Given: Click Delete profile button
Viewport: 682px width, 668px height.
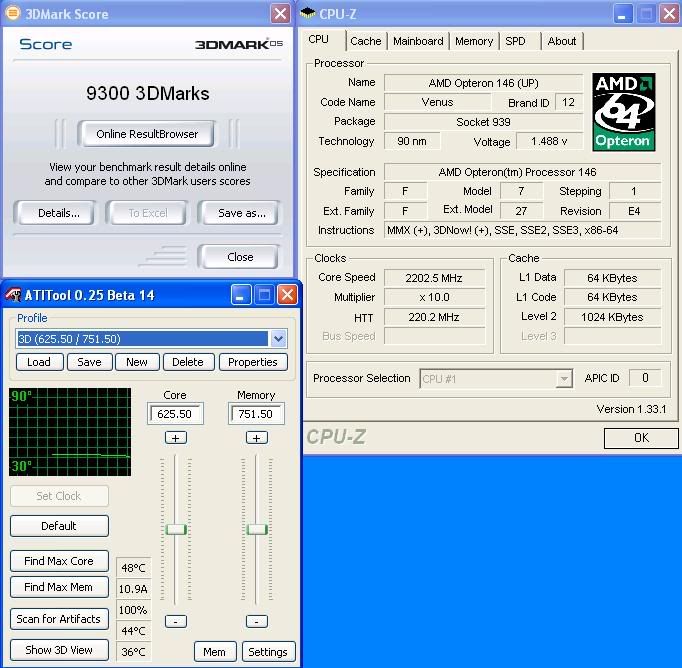Looking at the screenshot, I should [x=188, y=362].
